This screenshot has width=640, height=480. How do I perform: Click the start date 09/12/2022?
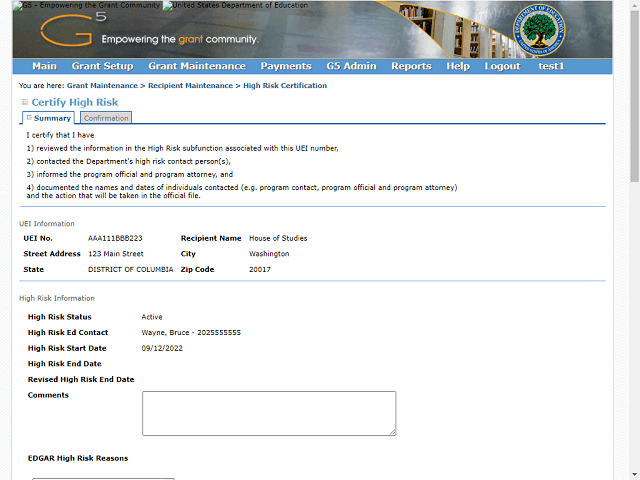point(162,348)
